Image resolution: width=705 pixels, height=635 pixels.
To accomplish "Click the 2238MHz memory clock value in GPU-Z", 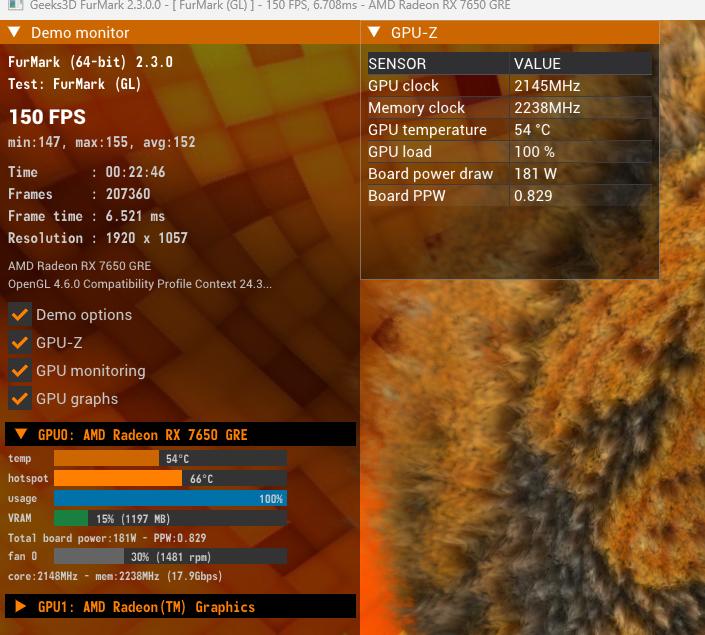I will tap(547, 107).
